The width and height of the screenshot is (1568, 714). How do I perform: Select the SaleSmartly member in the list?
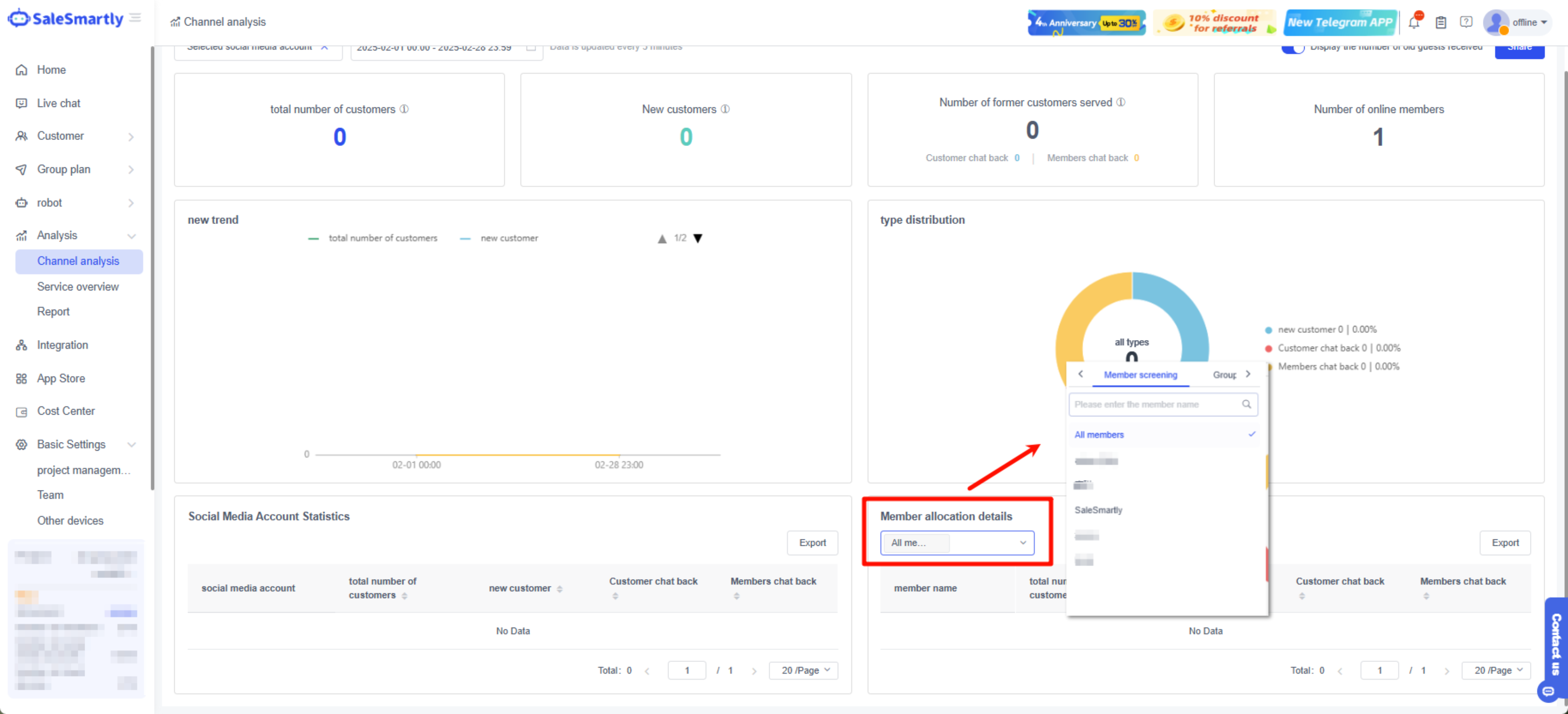(x=1098, y=510)
